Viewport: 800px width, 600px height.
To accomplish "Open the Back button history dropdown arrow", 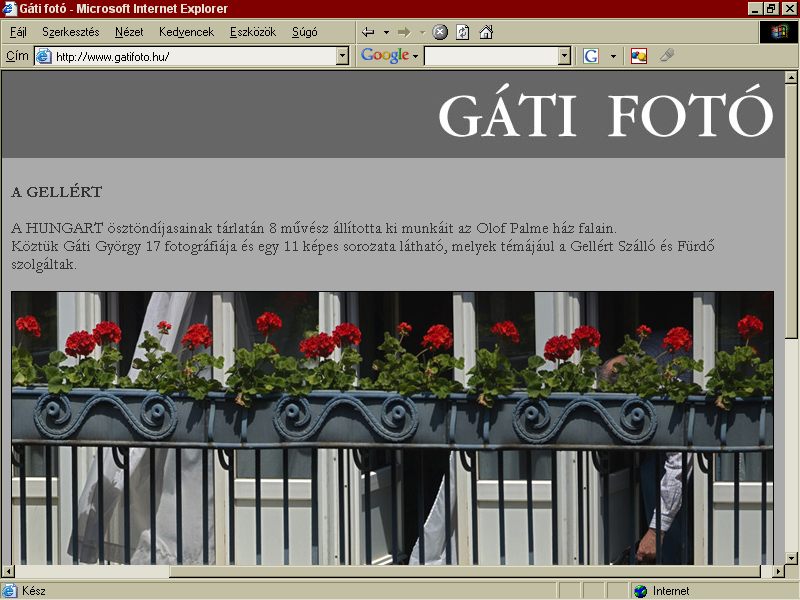I will click(386, 33).
